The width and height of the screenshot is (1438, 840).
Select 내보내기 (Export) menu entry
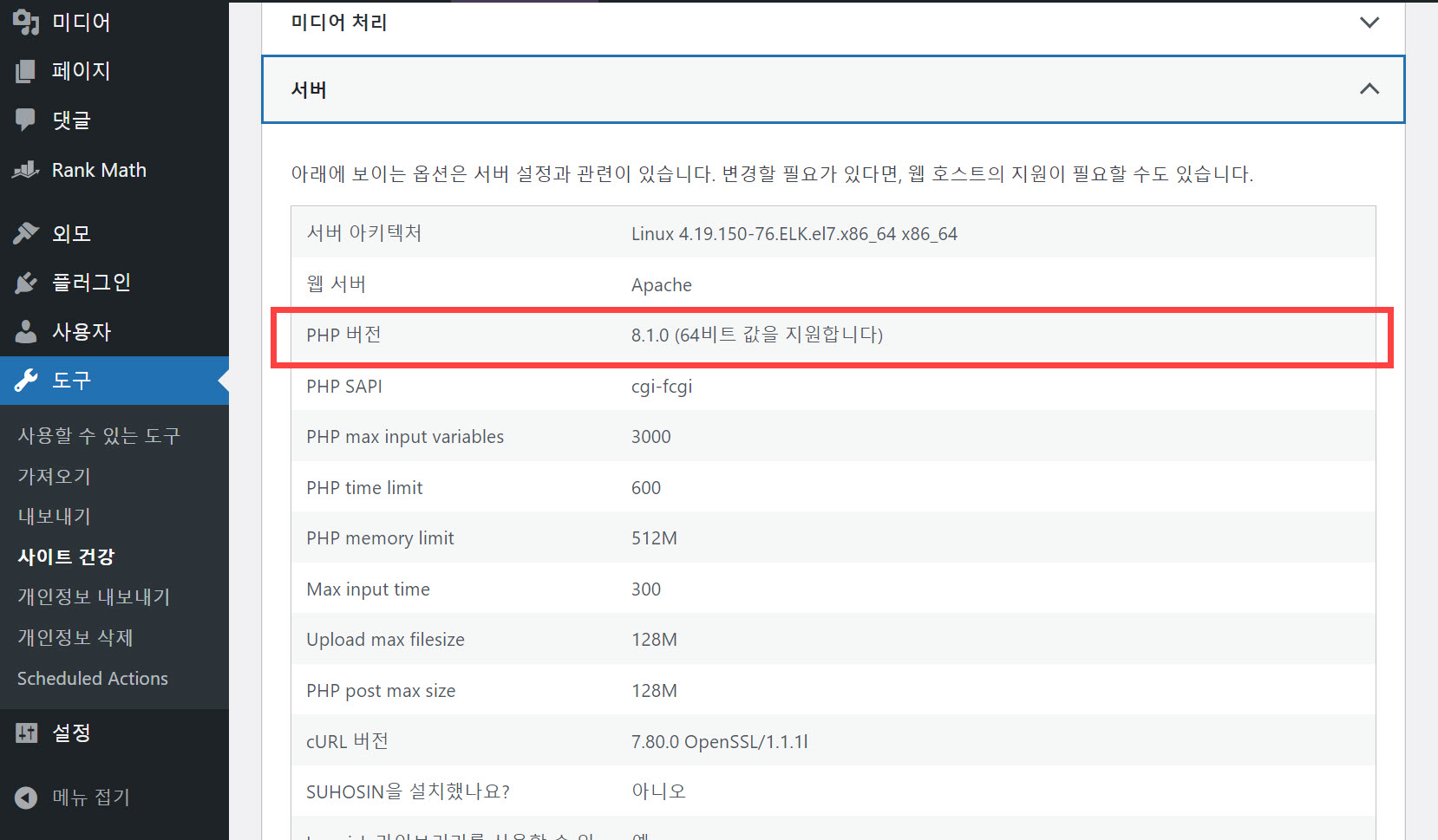coord(54,515)
